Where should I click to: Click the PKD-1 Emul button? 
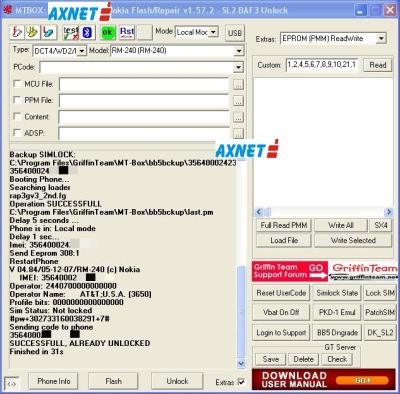pyautogui.click(x=337, y=312)
